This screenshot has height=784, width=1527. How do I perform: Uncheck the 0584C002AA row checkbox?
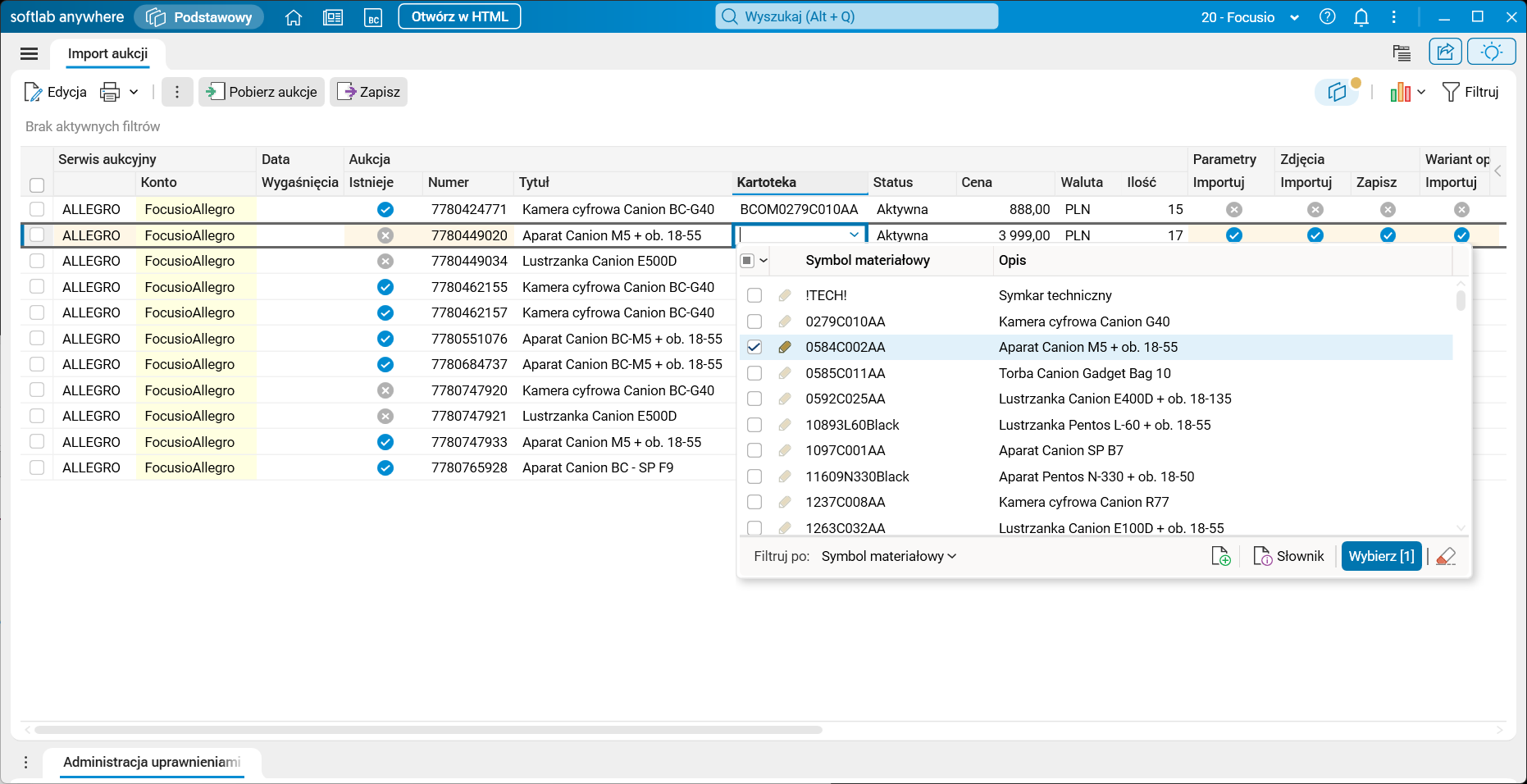[754, 347]
